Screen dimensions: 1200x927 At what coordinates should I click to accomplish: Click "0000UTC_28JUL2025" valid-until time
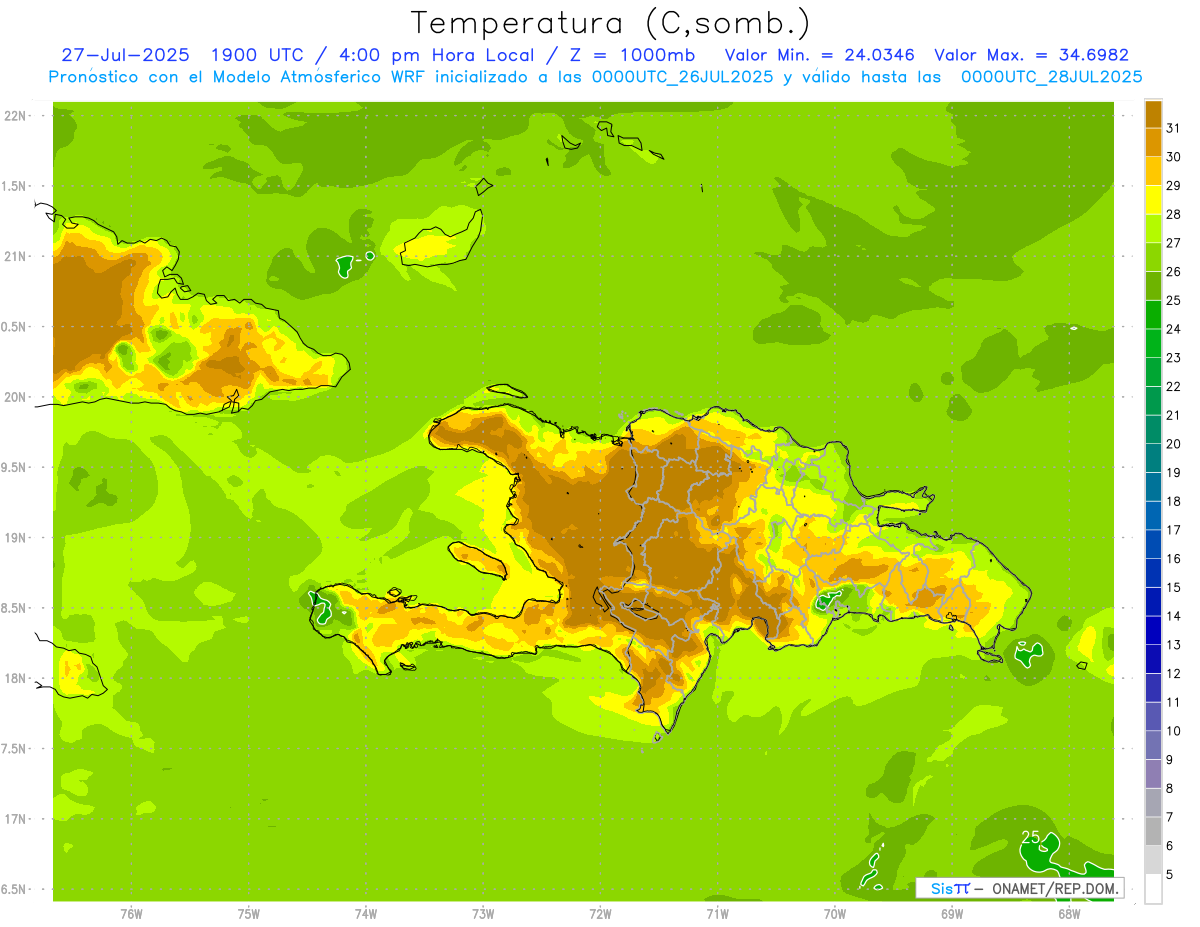pyautogui.click(x=1051, y=77)
